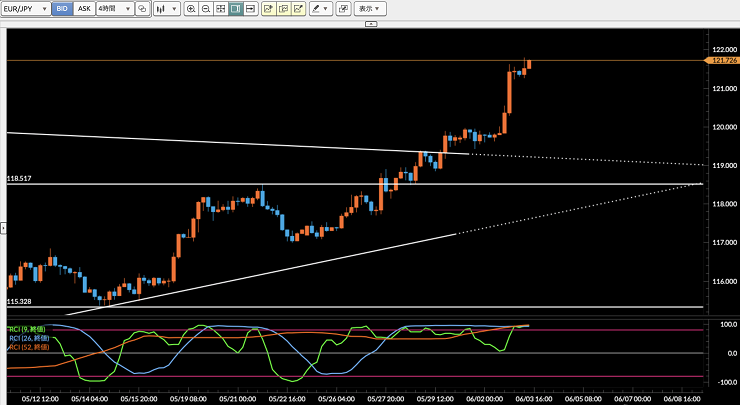740x405 pixels.
Task: Zoom out of the chart
Action: 206,8
